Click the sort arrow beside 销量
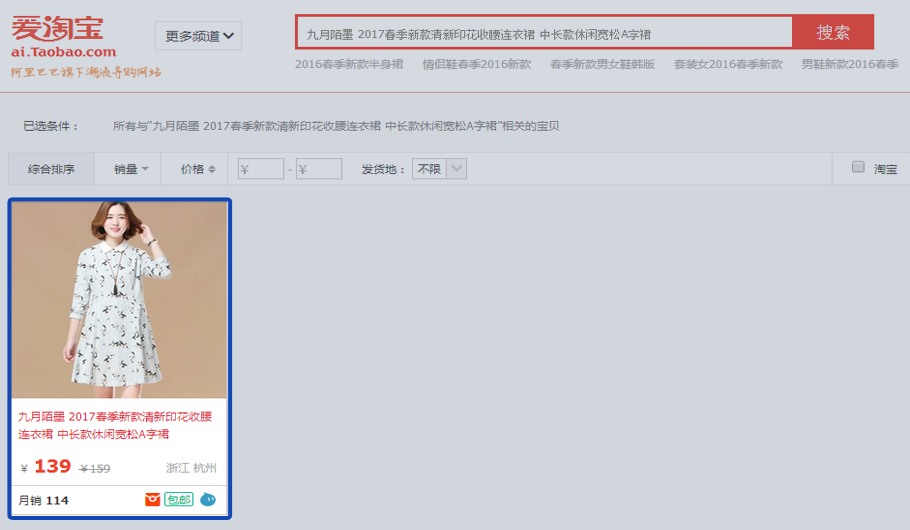 point(145,169)
